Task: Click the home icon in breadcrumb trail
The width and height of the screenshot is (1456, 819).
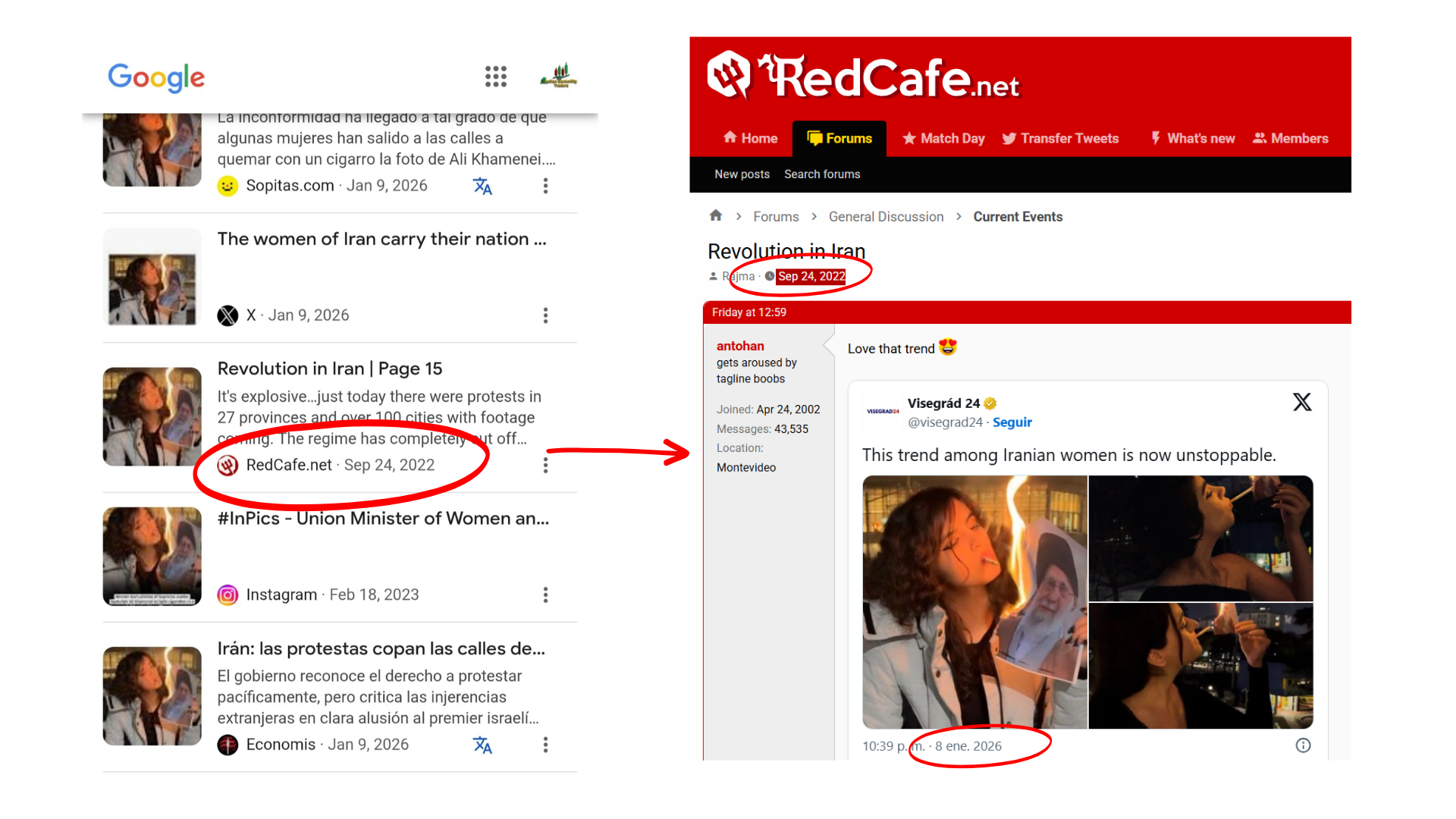Action: coord(715,216)
